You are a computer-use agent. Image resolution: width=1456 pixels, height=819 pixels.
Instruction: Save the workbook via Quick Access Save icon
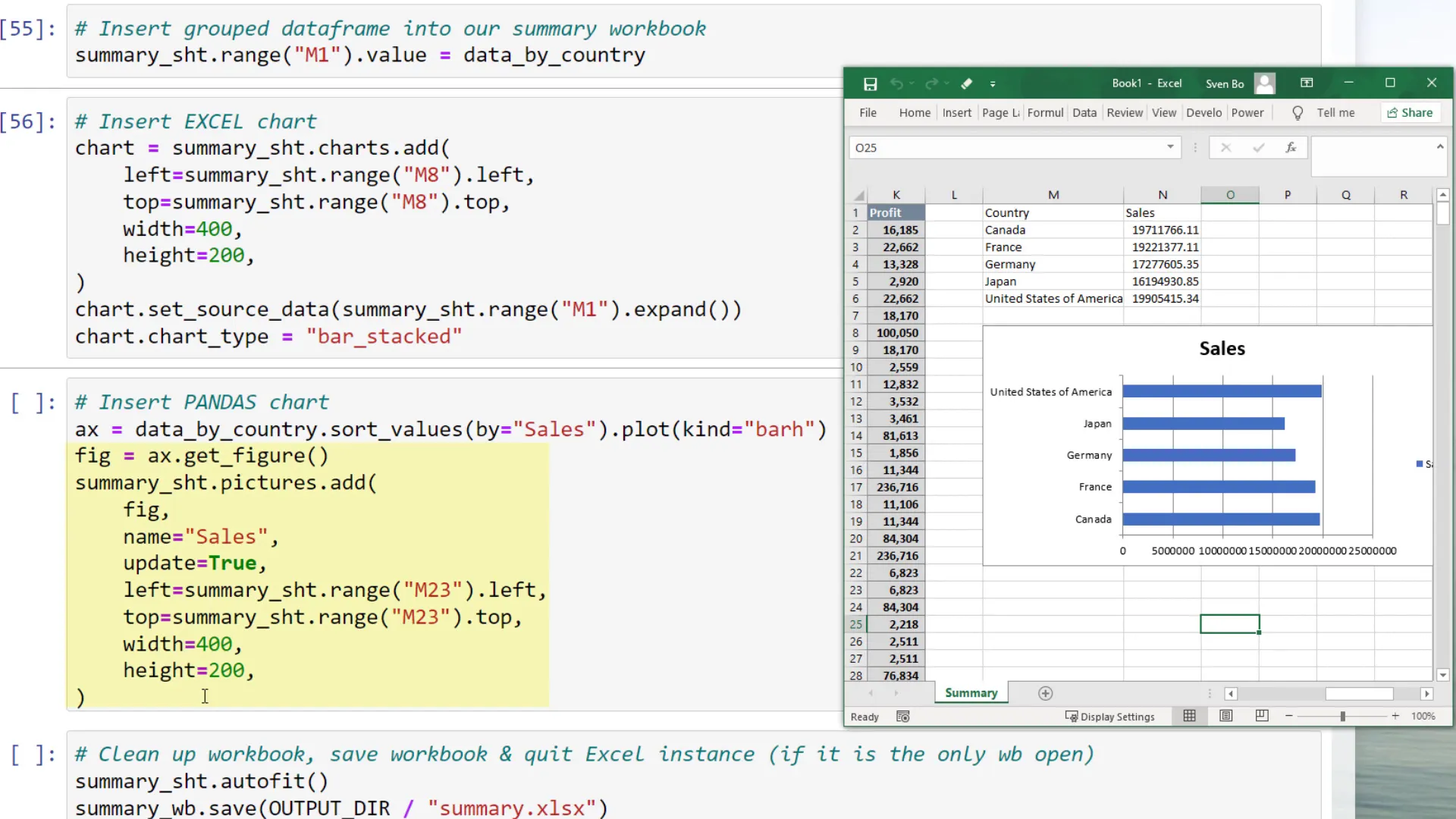pyautogui.click(x=870, y=83)
